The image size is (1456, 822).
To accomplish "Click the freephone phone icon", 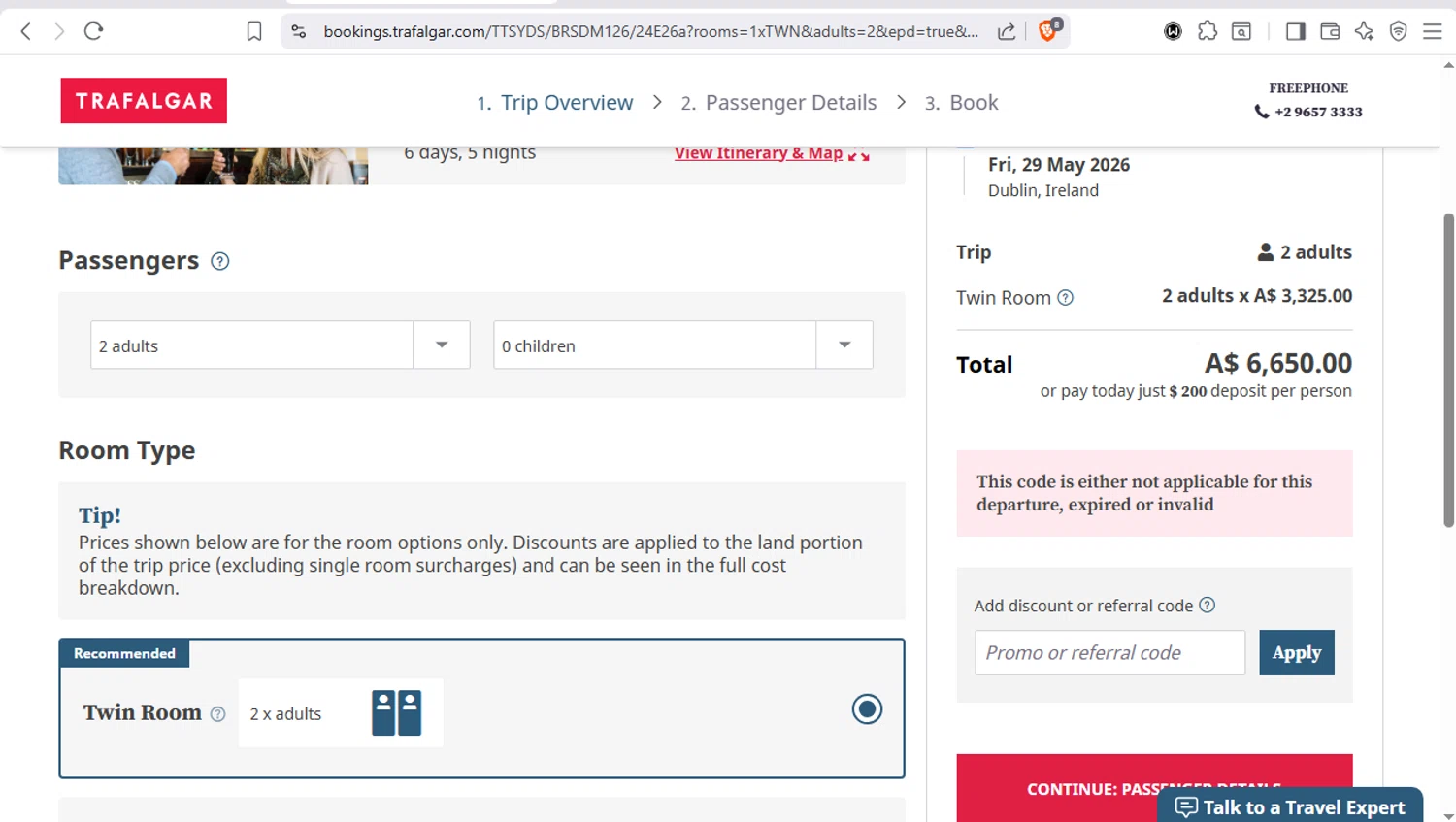I will [x=1262, y=112].
